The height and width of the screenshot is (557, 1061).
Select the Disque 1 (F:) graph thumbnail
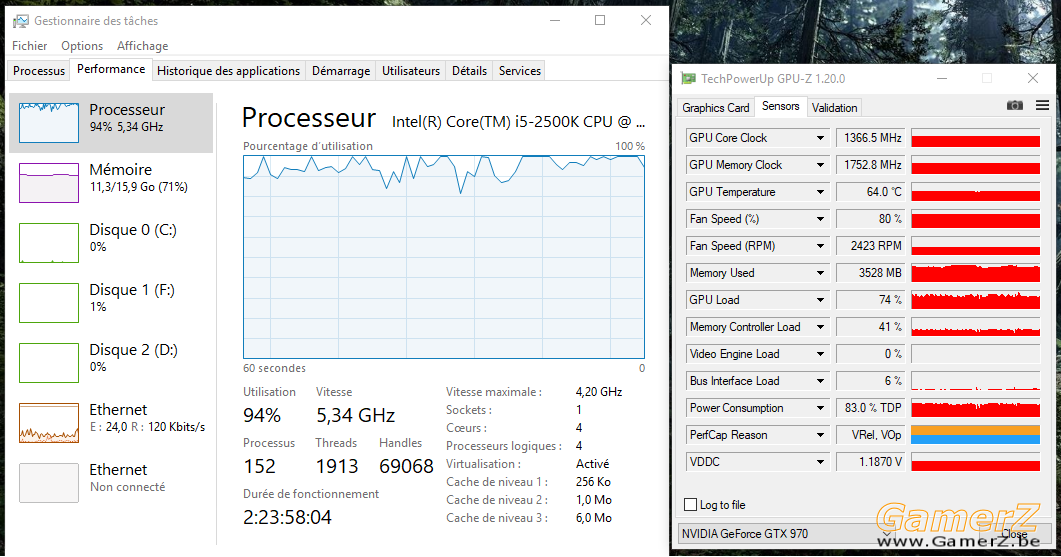[49, 303]
